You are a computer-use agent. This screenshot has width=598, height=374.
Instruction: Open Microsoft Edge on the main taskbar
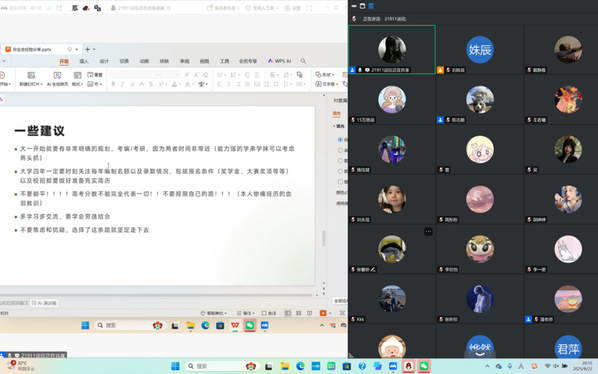[300, 366]
